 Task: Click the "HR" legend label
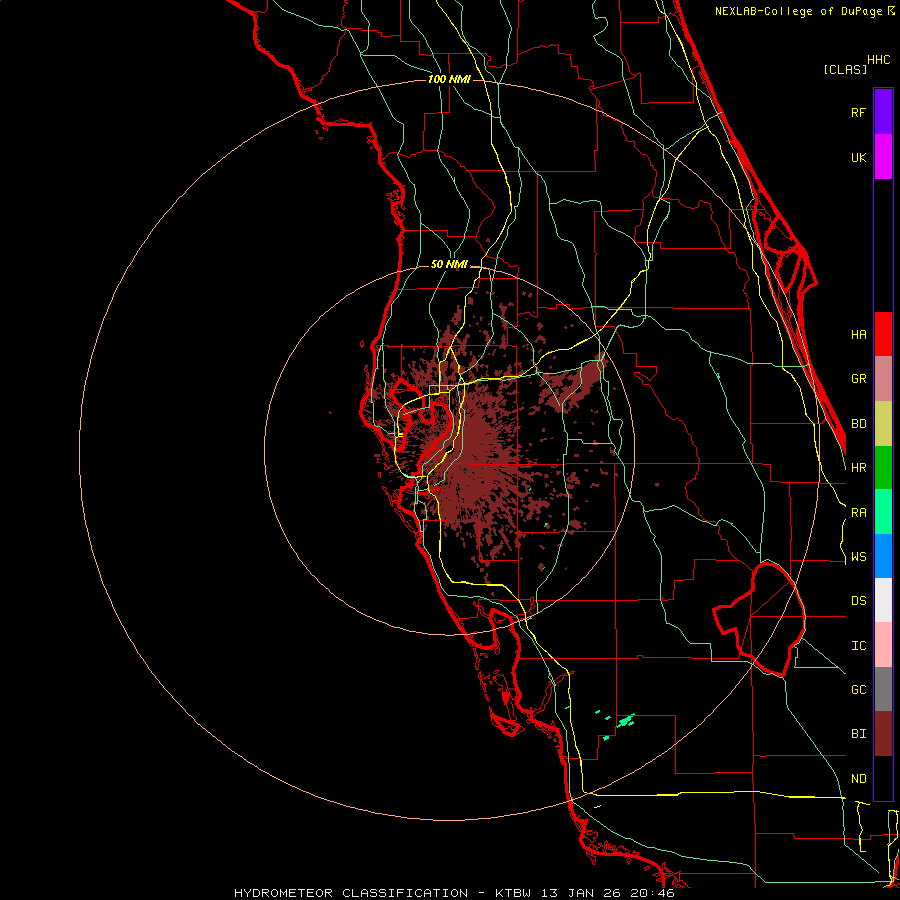[858, 468]
